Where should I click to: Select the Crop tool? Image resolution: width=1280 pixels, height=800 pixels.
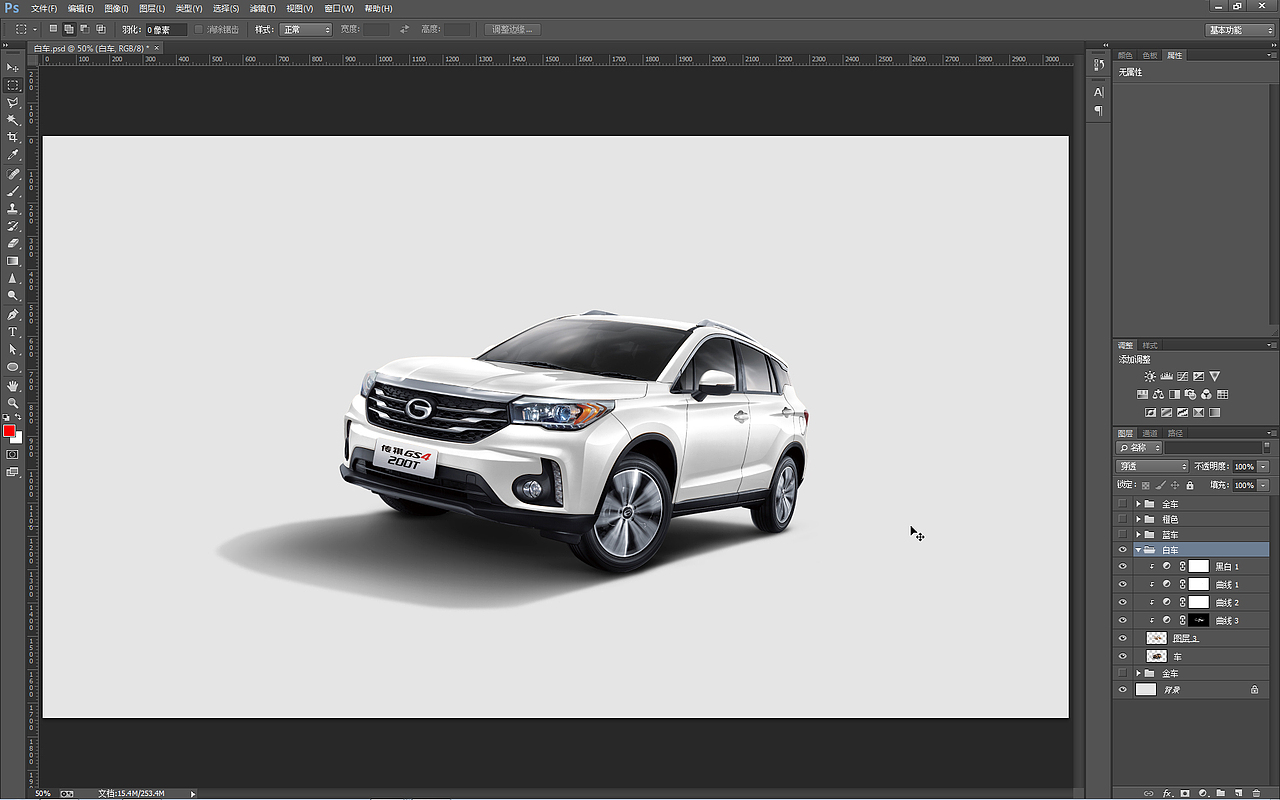tap(13, 137)
